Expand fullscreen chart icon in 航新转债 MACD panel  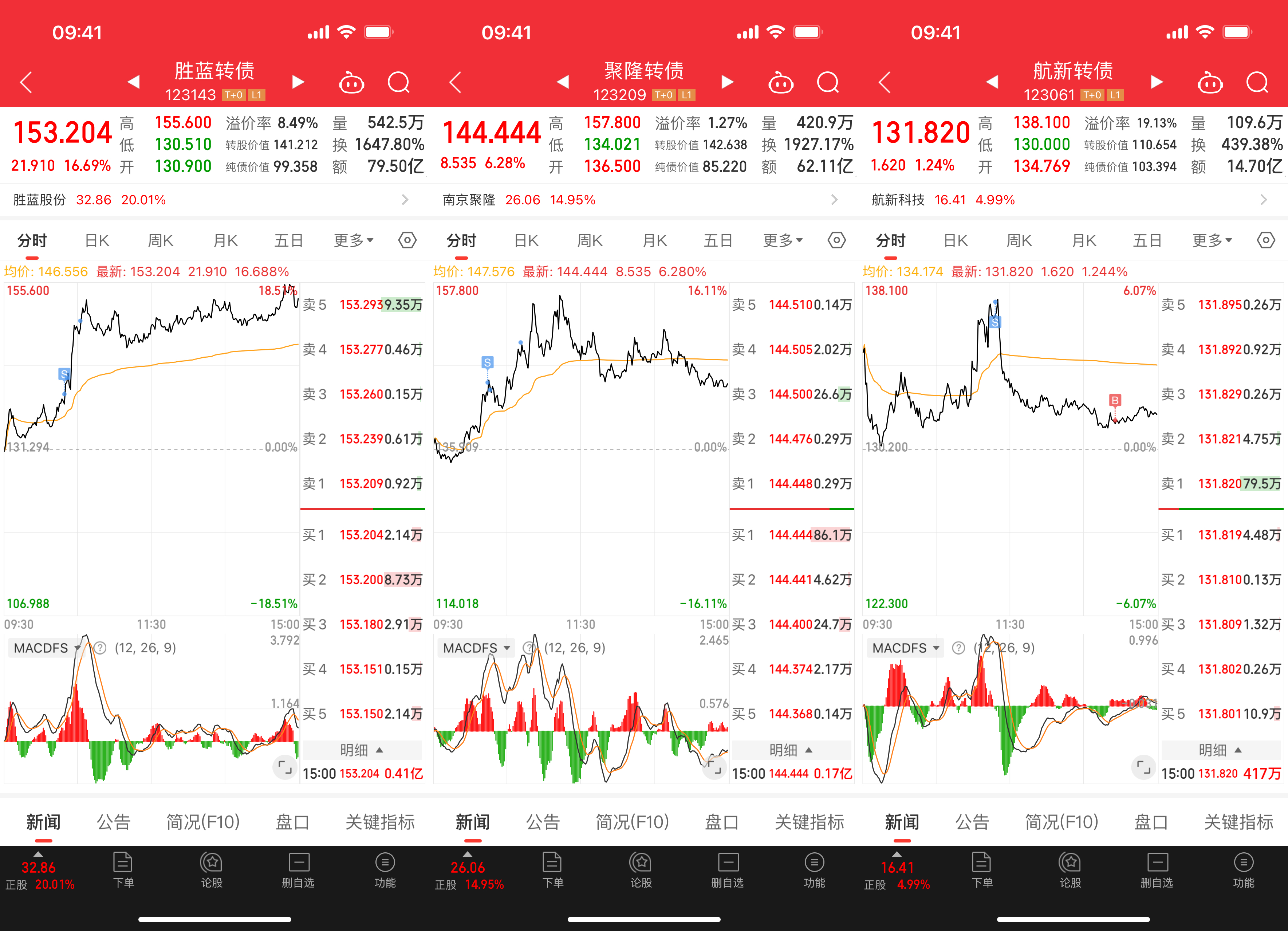click(x=1143, y=768)
